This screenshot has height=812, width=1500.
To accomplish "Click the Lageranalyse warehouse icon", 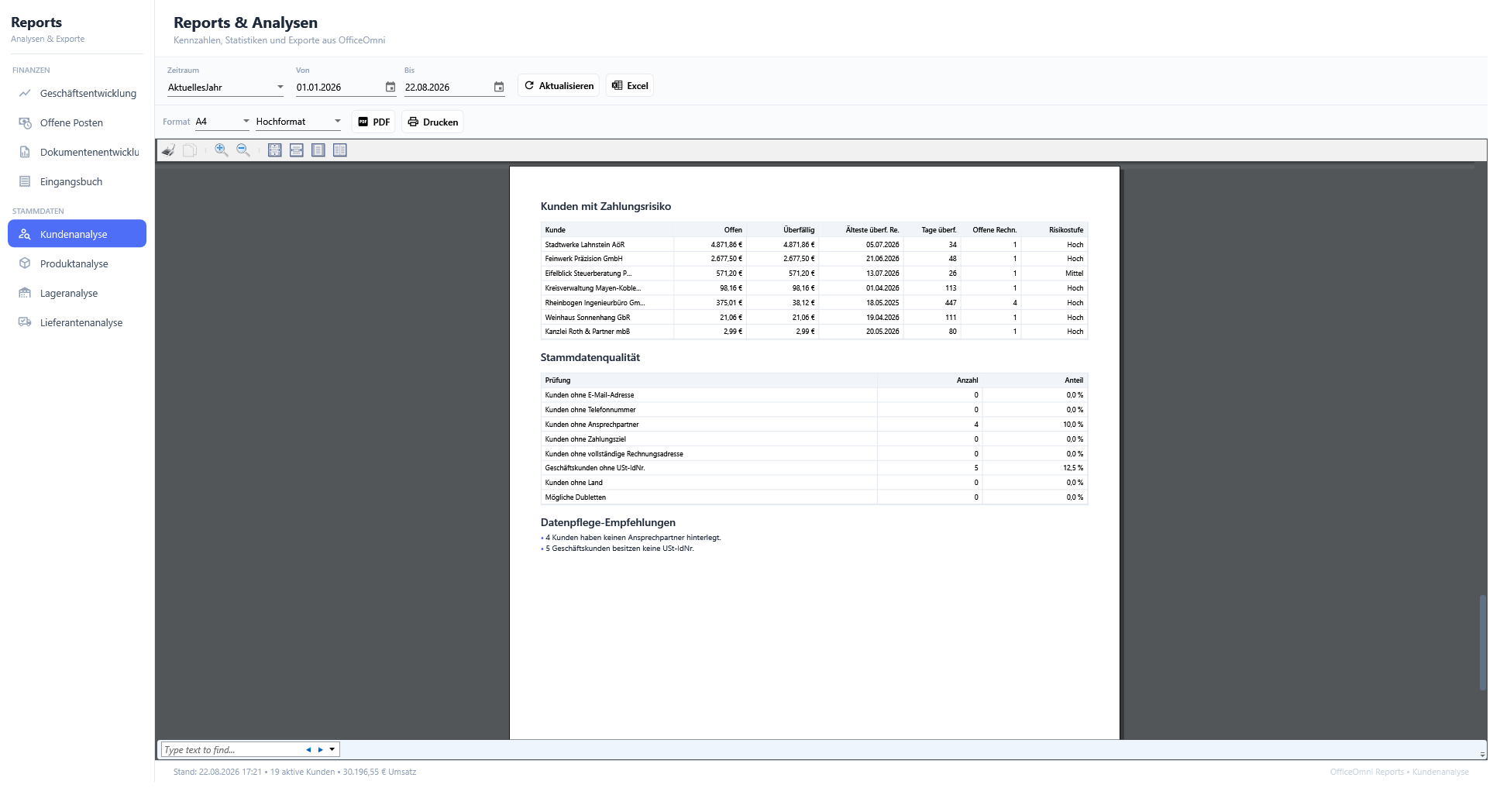I will (x=25, y=293).
